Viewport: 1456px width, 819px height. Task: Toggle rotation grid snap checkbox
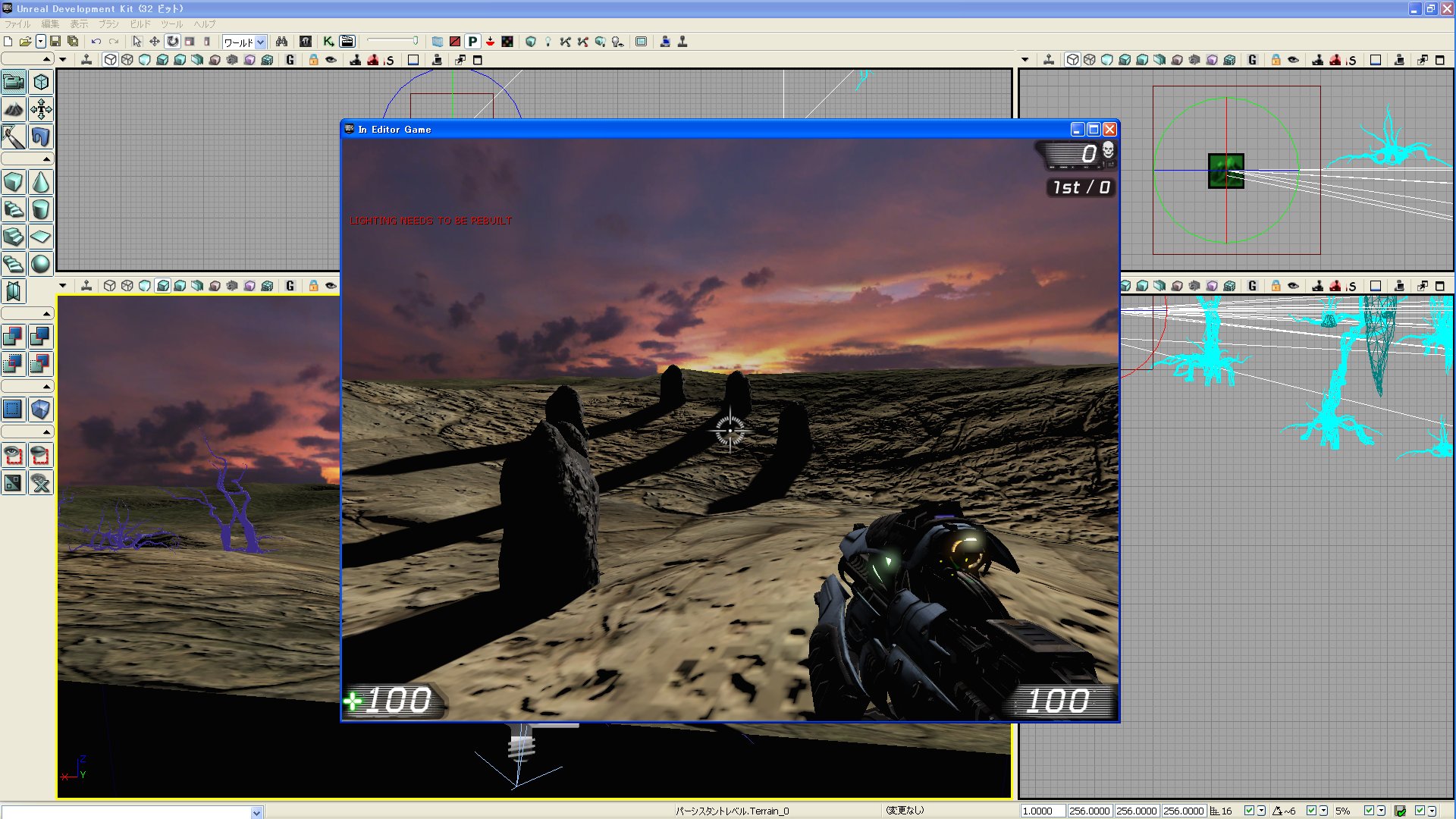(x=1311, y=811)
